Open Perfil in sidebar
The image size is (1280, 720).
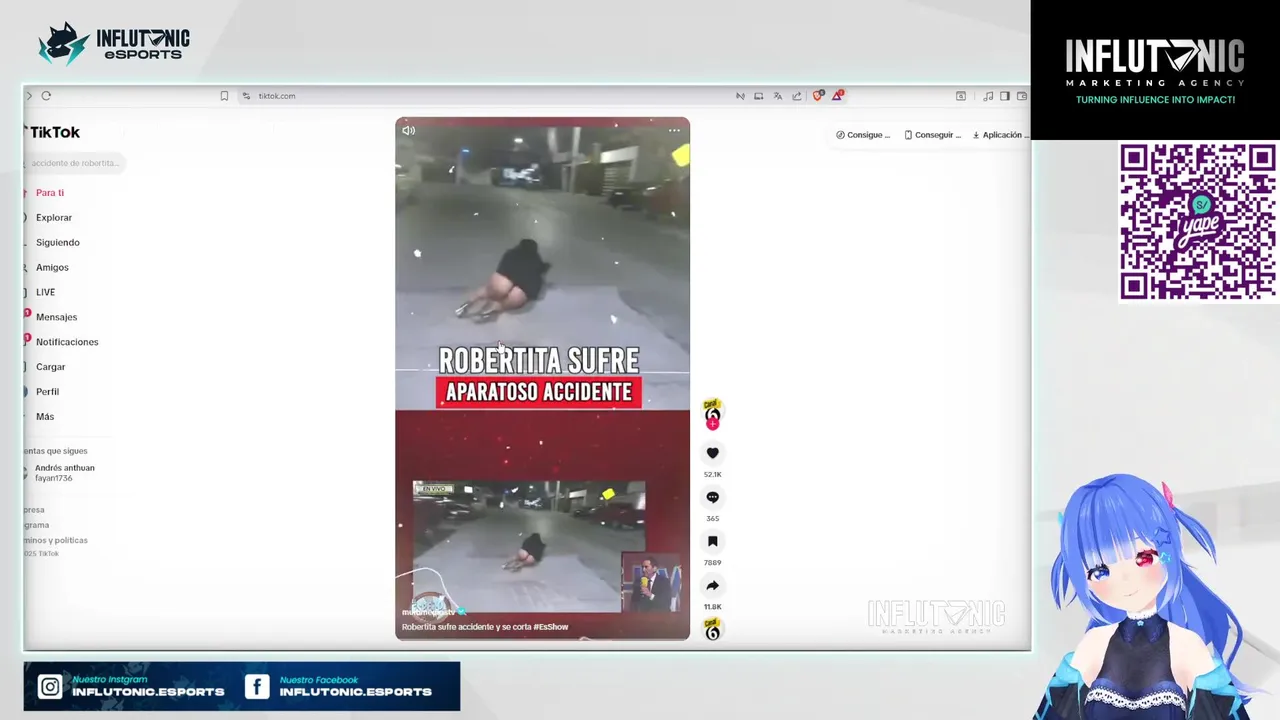[47, 392]
